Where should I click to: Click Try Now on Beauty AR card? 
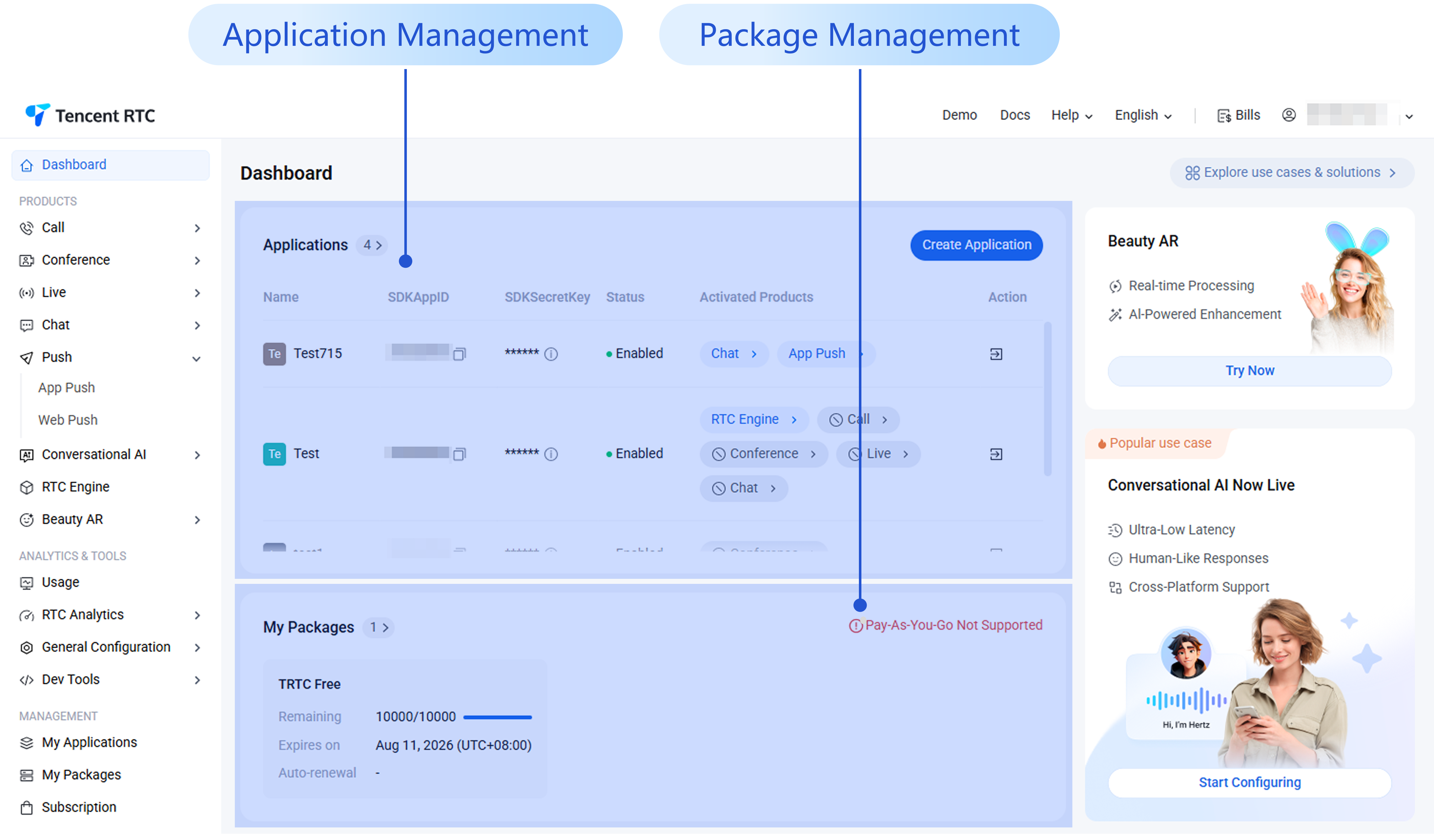pos(1250,371)
